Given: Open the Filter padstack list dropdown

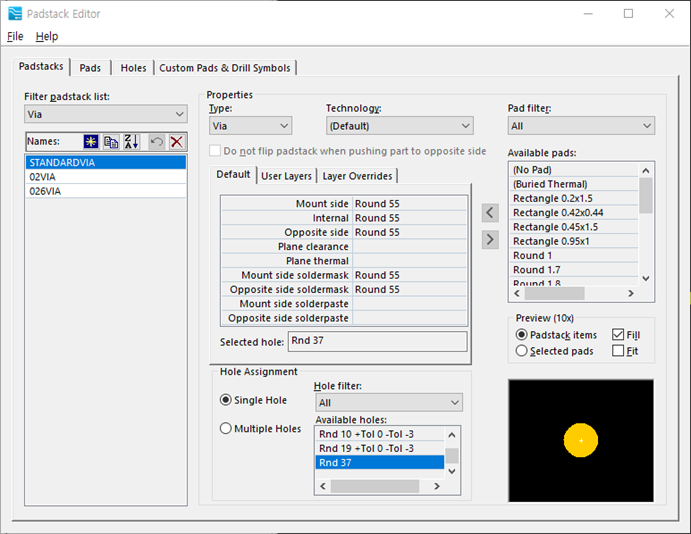Looking at the screenshot, I should tap(106, 114).
